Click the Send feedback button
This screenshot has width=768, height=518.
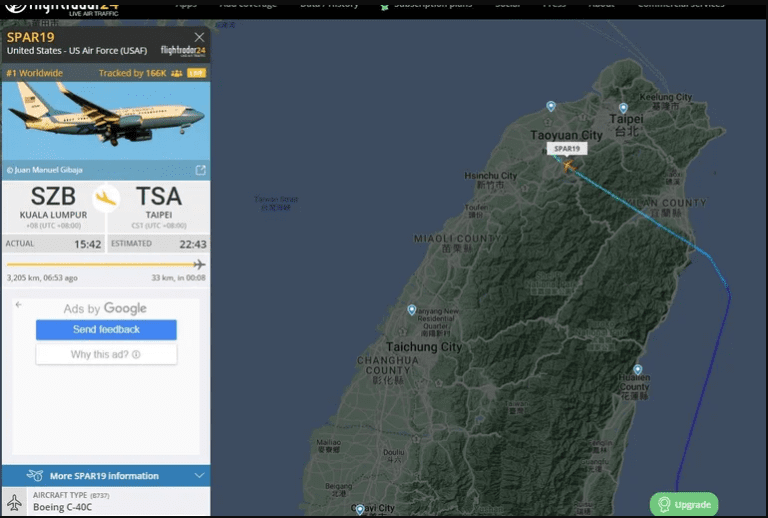pyautogui.click(x=106, y=330)
